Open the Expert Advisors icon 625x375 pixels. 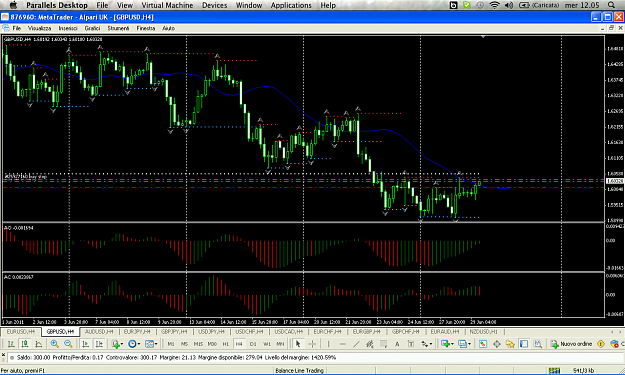click(614, 344)
